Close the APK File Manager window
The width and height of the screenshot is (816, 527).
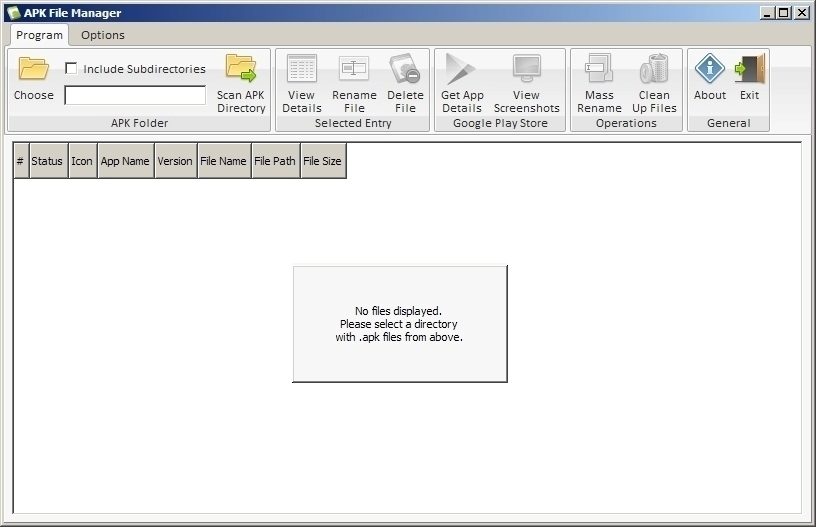tap(802, 13)
